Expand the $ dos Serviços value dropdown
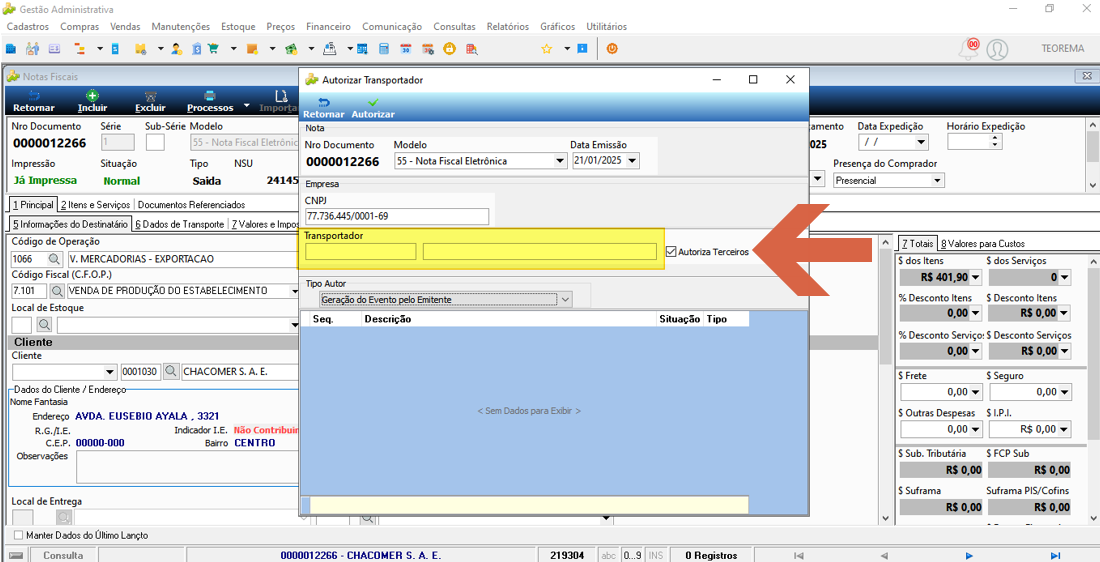The image size is (1100, 562). tap(1065, 278)
